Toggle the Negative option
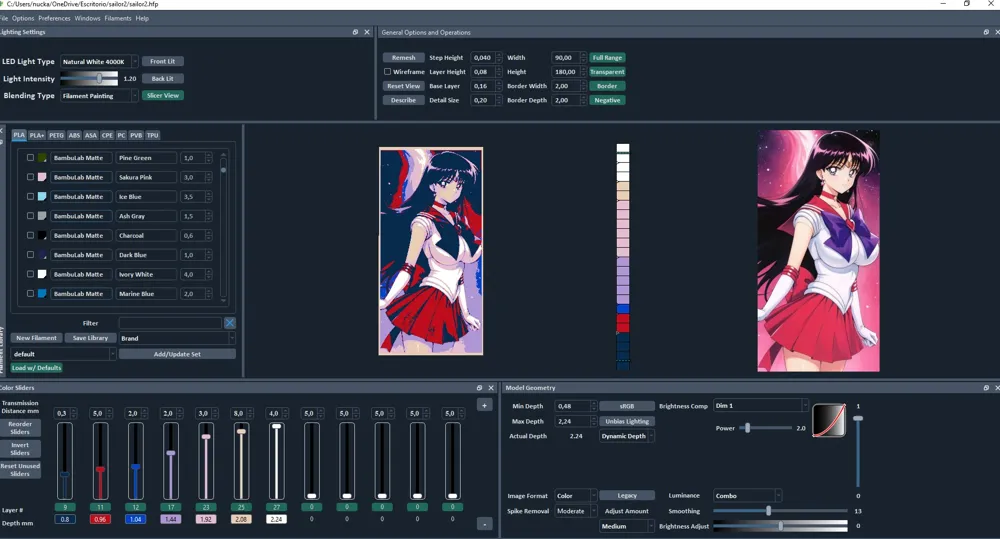This screenshot has width=1000, height=539. (x=607, y=100)
